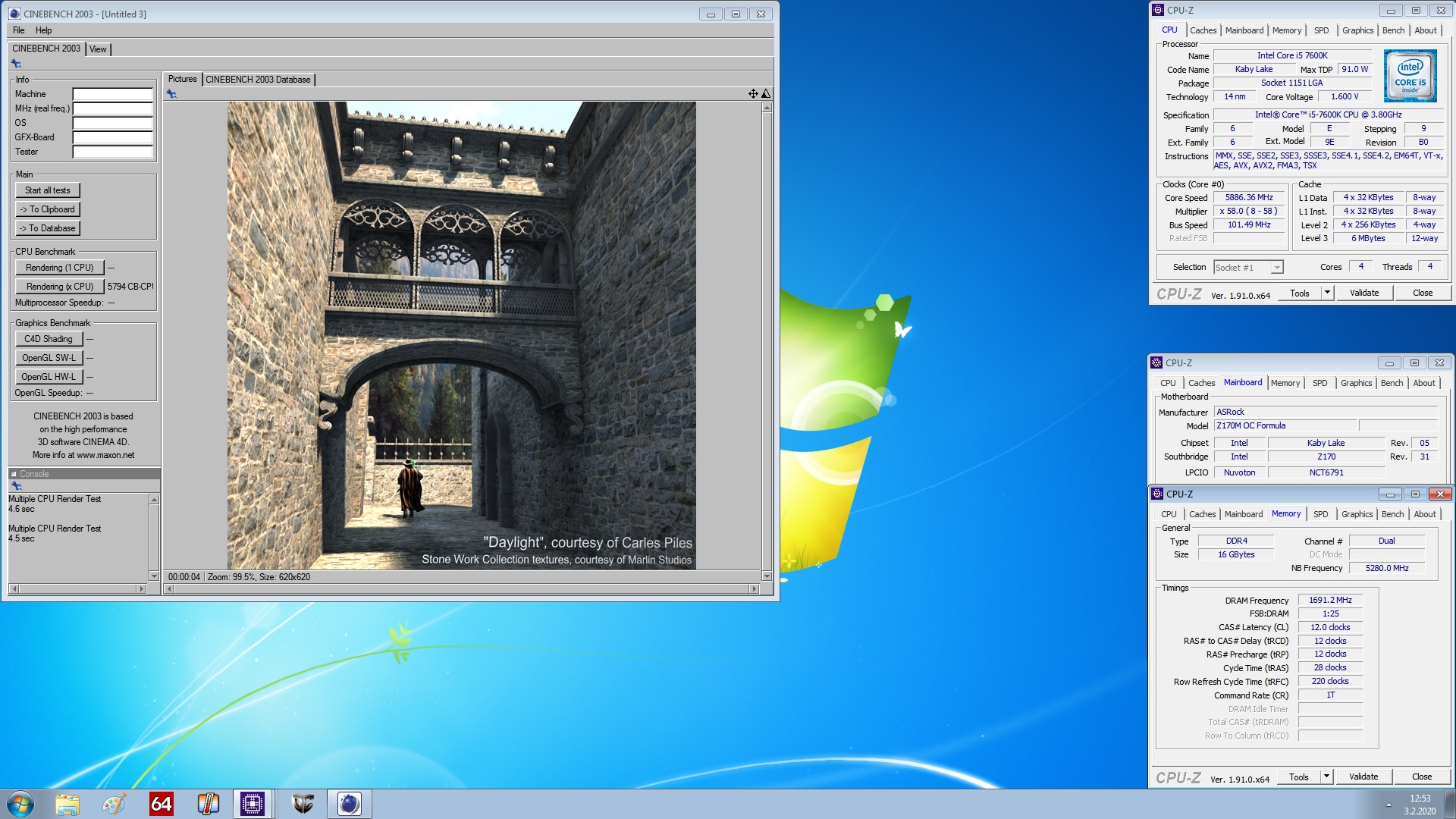Open the AIDA64 taskbar icon
The image size is (1456, 819).
point(162,804)
